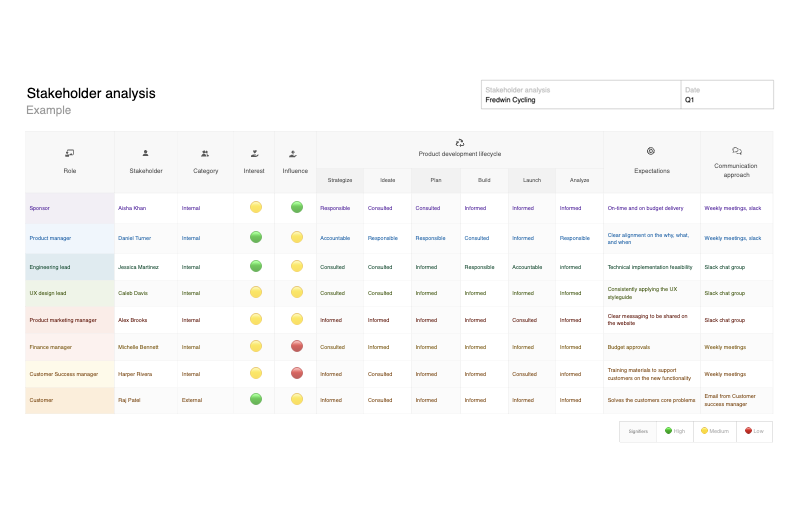Viewport: 800px width, 524px height.
Task: Click stakeholder name Daniel Turner
Action: (x=135, y=238)
